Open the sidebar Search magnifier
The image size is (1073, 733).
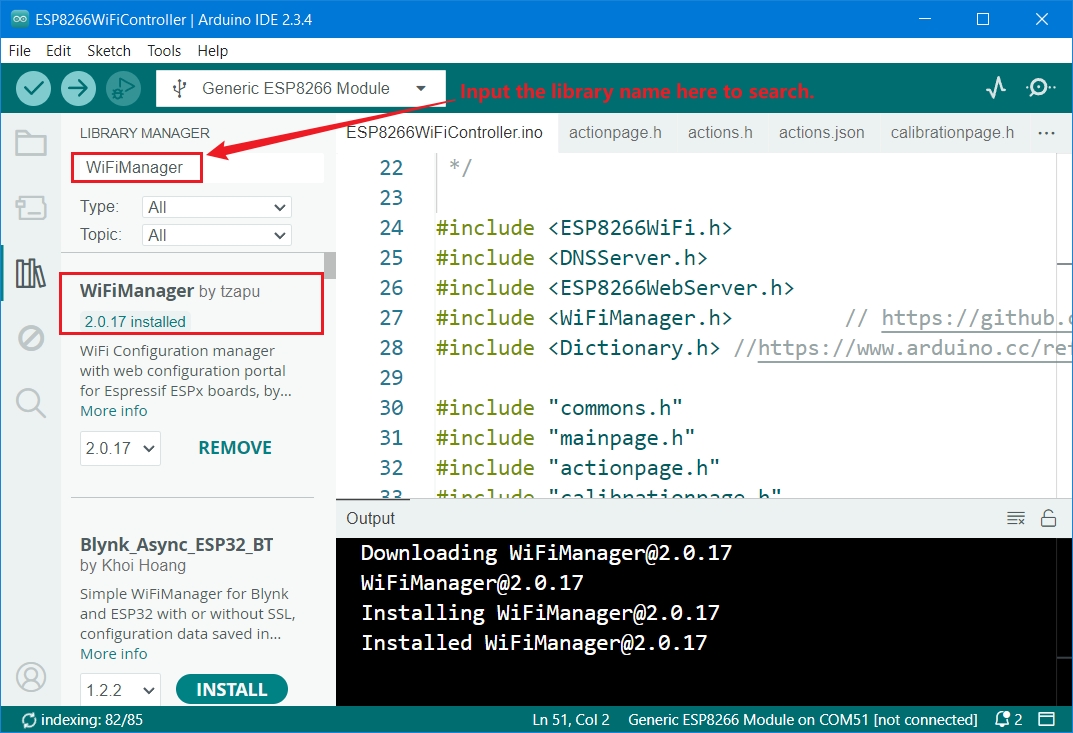tap(31, 403)
